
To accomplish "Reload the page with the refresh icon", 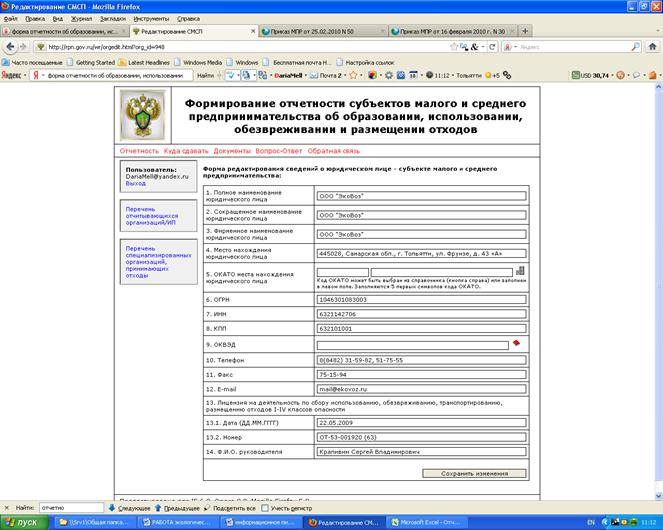I will tap(492, 47).
